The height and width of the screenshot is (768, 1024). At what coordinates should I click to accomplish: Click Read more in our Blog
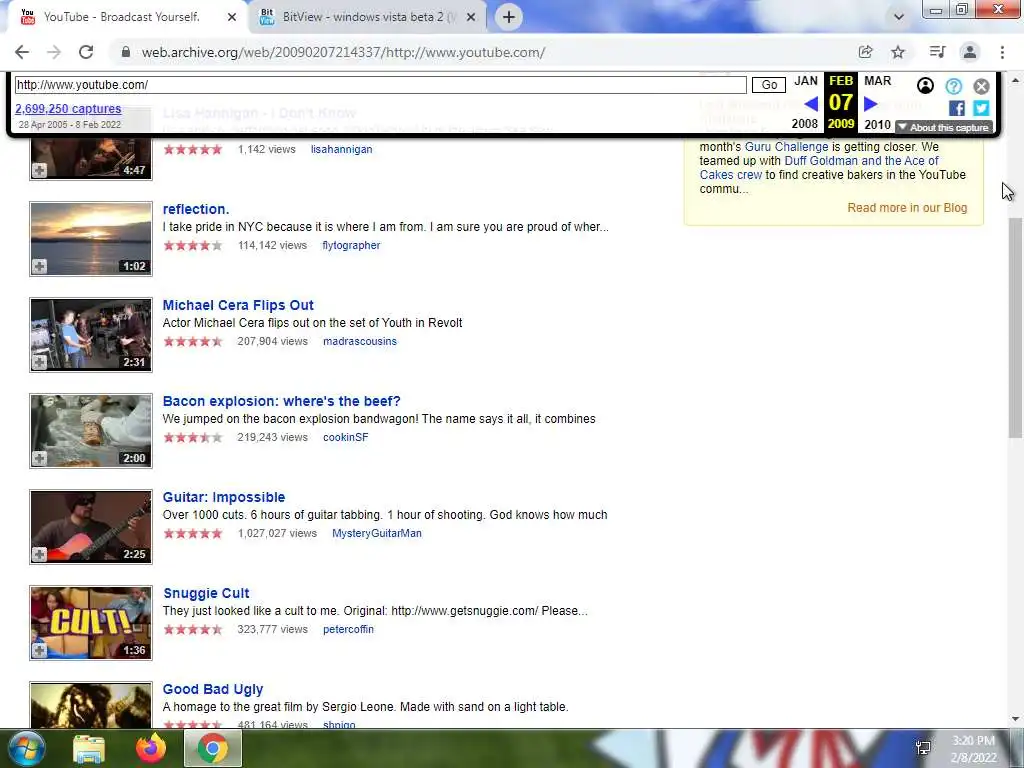pyautogui.click(x=907, y=208)
